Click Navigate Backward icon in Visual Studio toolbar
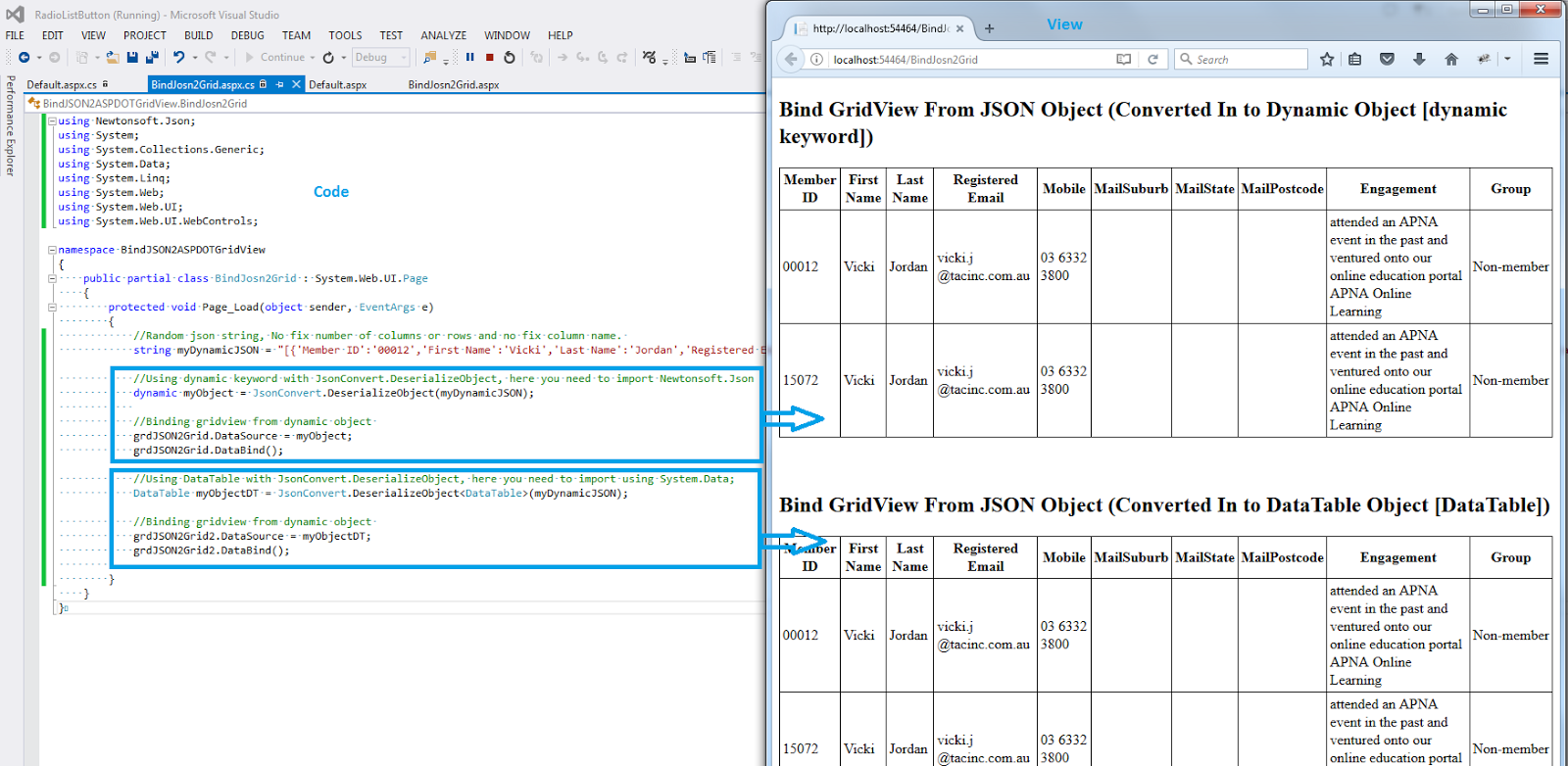 (x=24, y=57)
